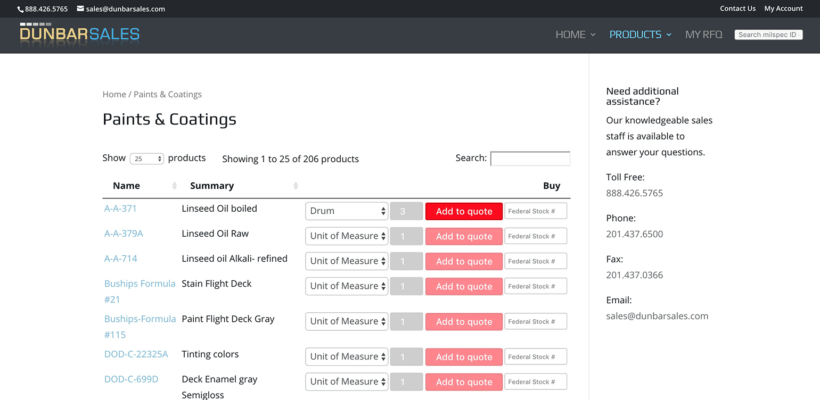Click Federal Stock # field for A-A-371
820x400 pixels.
(536, 211)
